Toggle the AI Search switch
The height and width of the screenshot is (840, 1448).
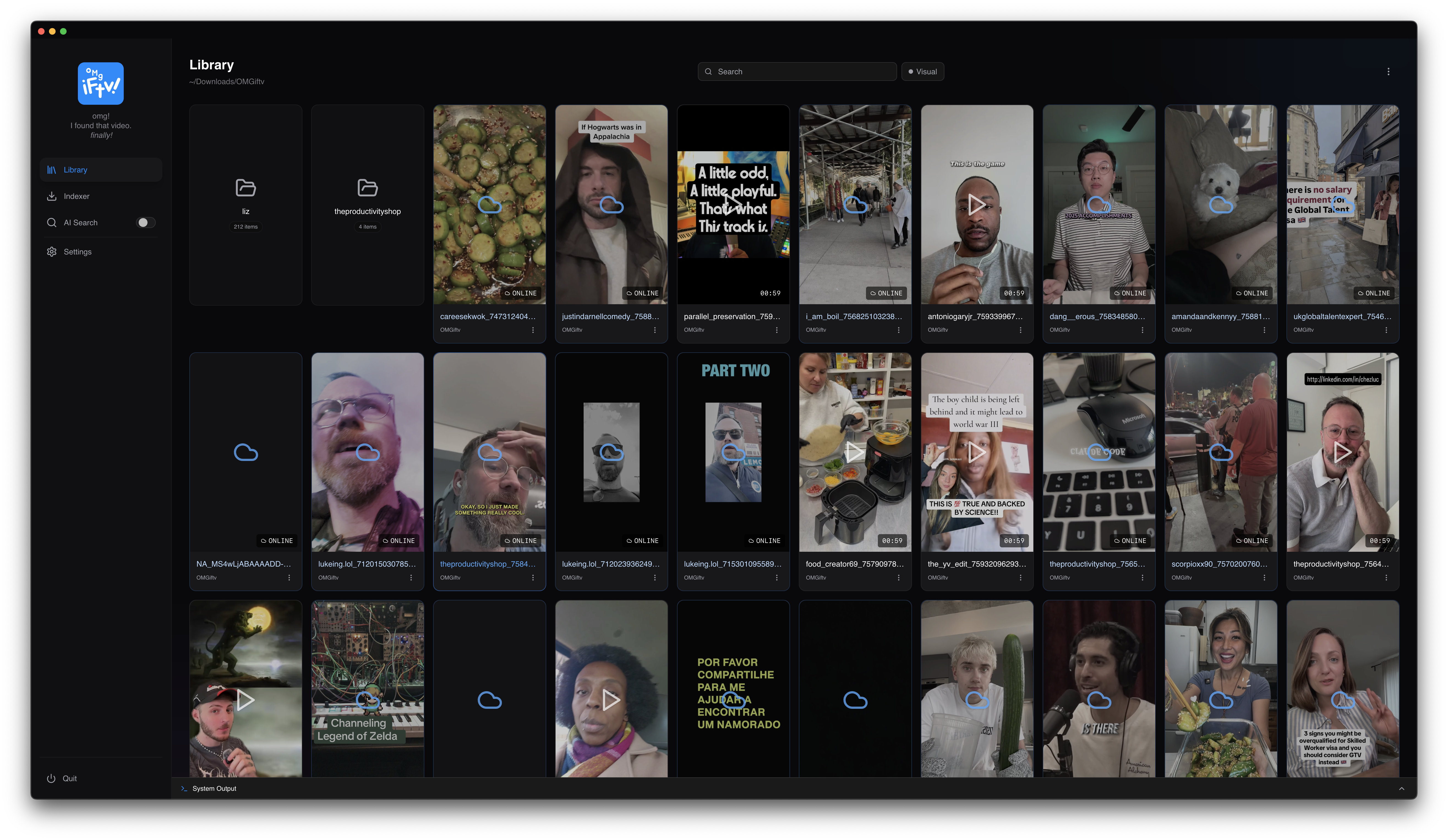coord(145,223)
